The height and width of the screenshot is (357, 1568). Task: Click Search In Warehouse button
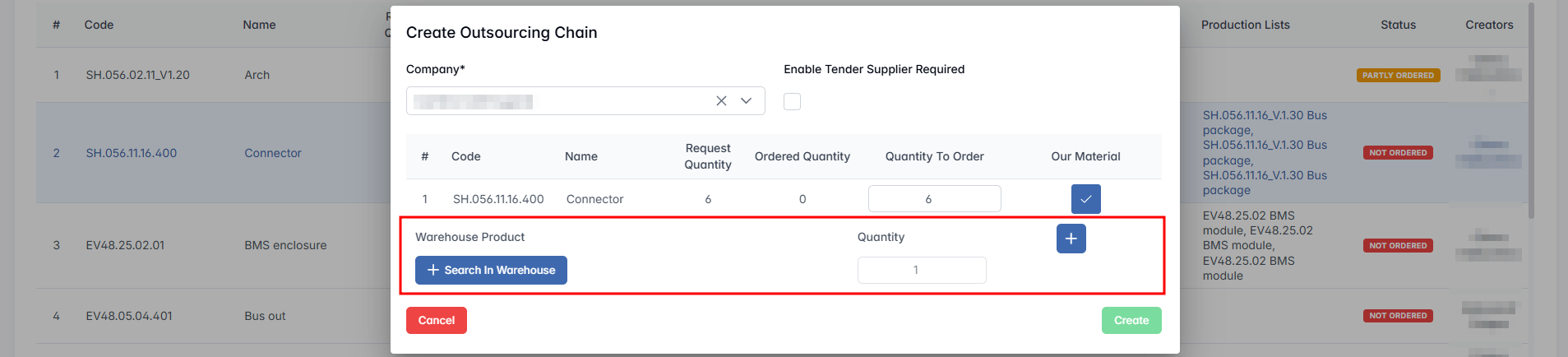(491, 270)
